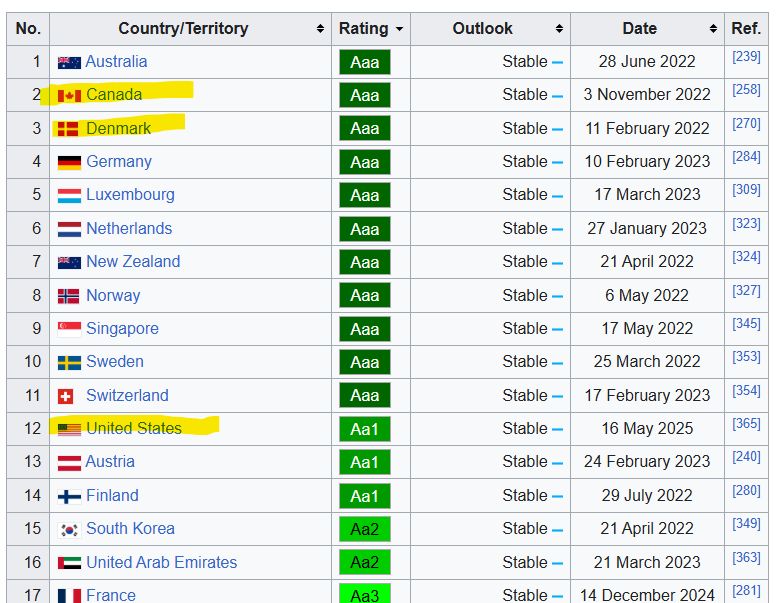This screenshot has height=603, width=776.
Task: Click the Aa2 rating cell for South Korea
Action: coord(365,529)
